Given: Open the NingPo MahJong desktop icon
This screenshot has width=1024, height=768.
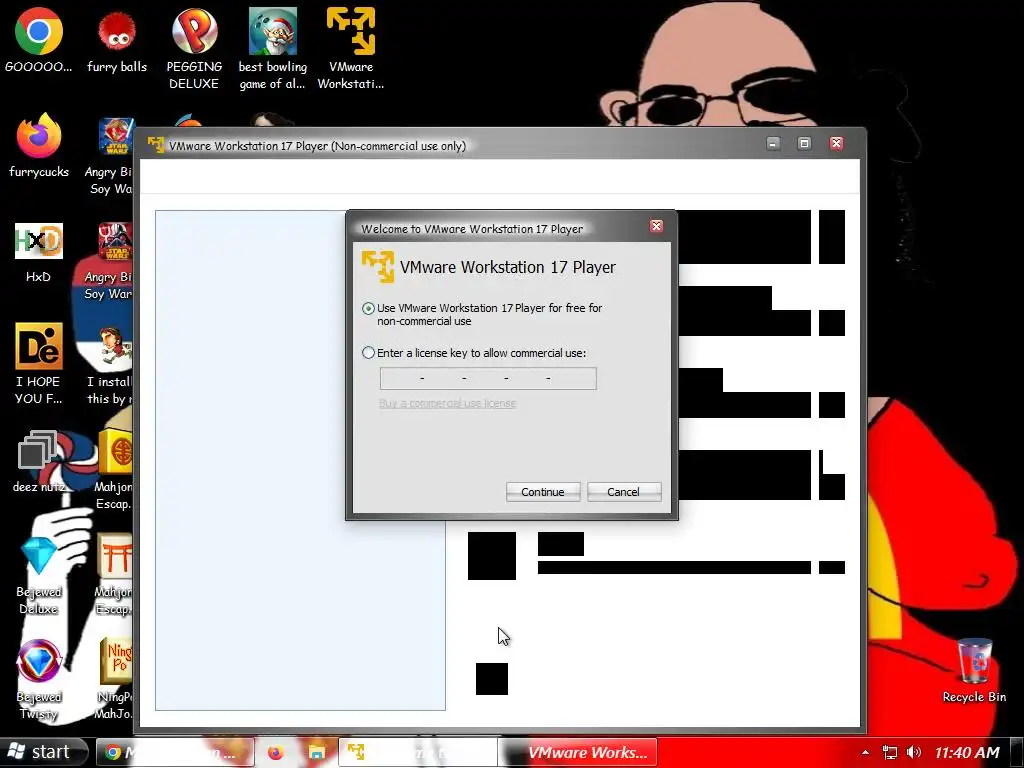Looking at the screenshot, I should pos(114,679).
